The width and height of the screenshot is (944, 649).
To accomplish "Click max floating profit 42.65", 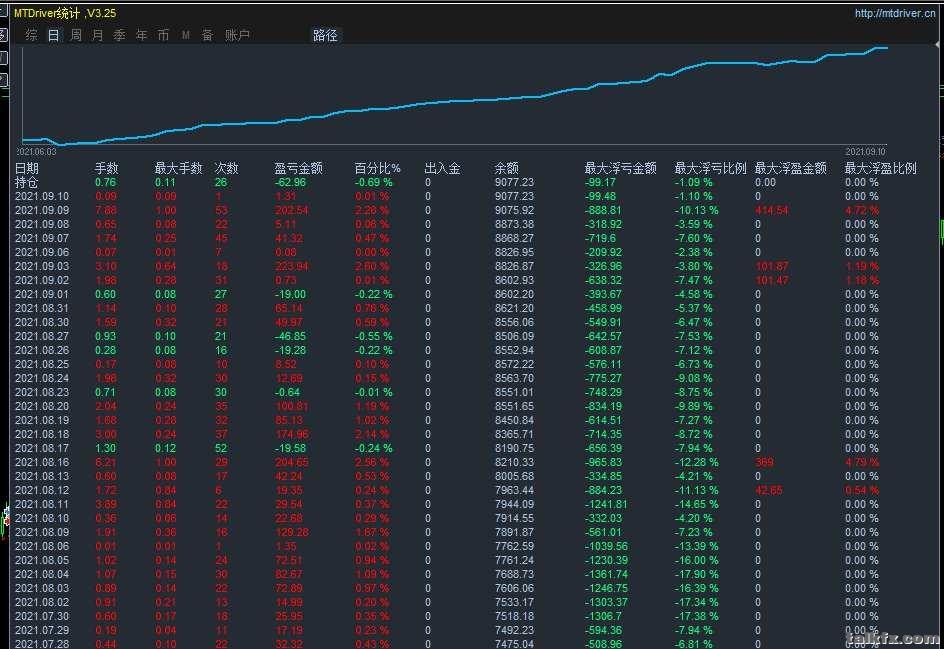I will coord(769,490).
